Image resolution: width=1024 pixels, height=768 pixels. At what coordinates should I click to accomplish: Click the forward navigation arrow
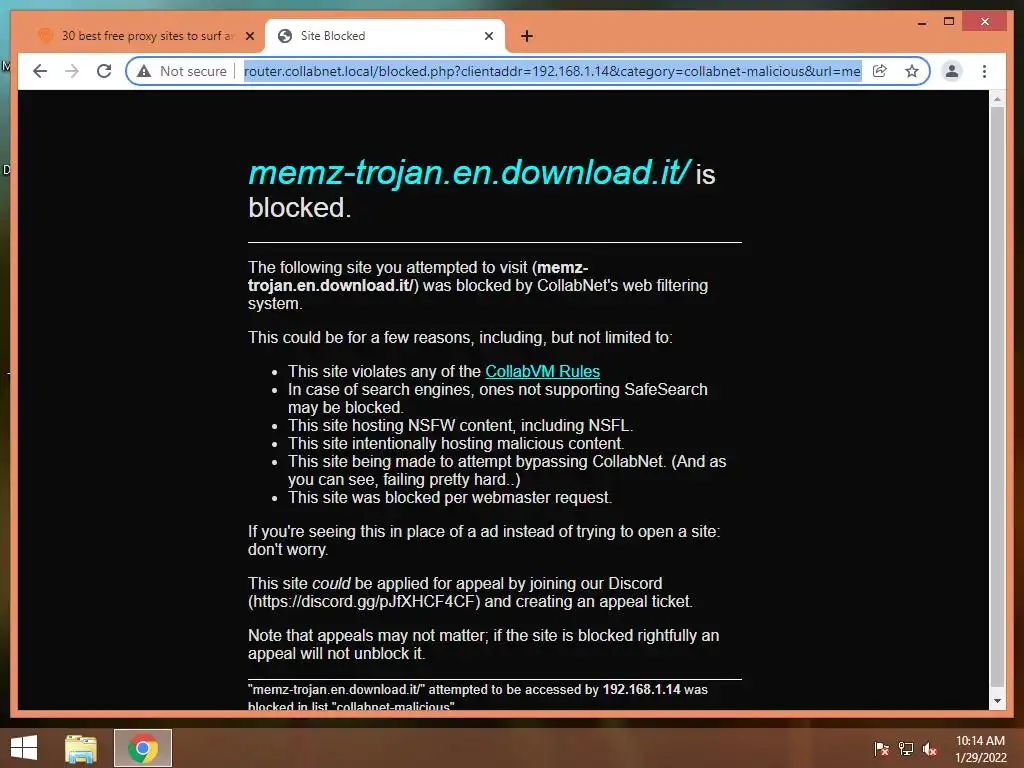point(72,71)
